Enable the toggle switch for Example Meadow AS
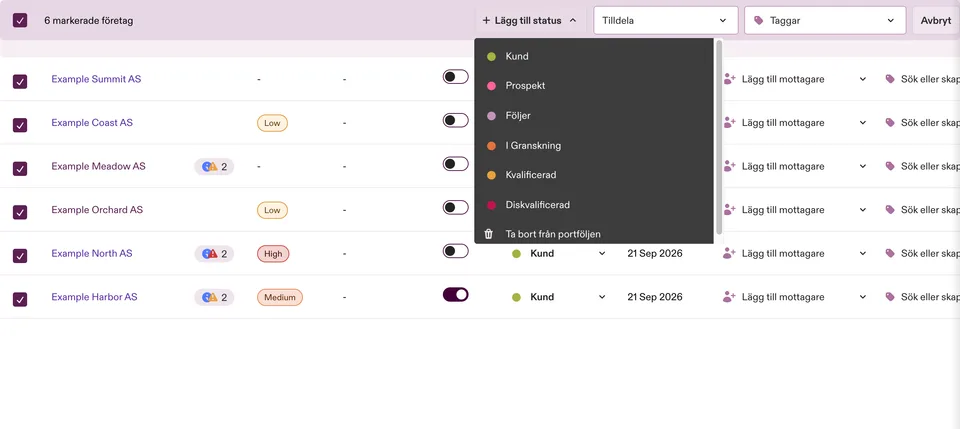This screenshot has width=960, height=429. pyautogui.click(x=456, y=163)
